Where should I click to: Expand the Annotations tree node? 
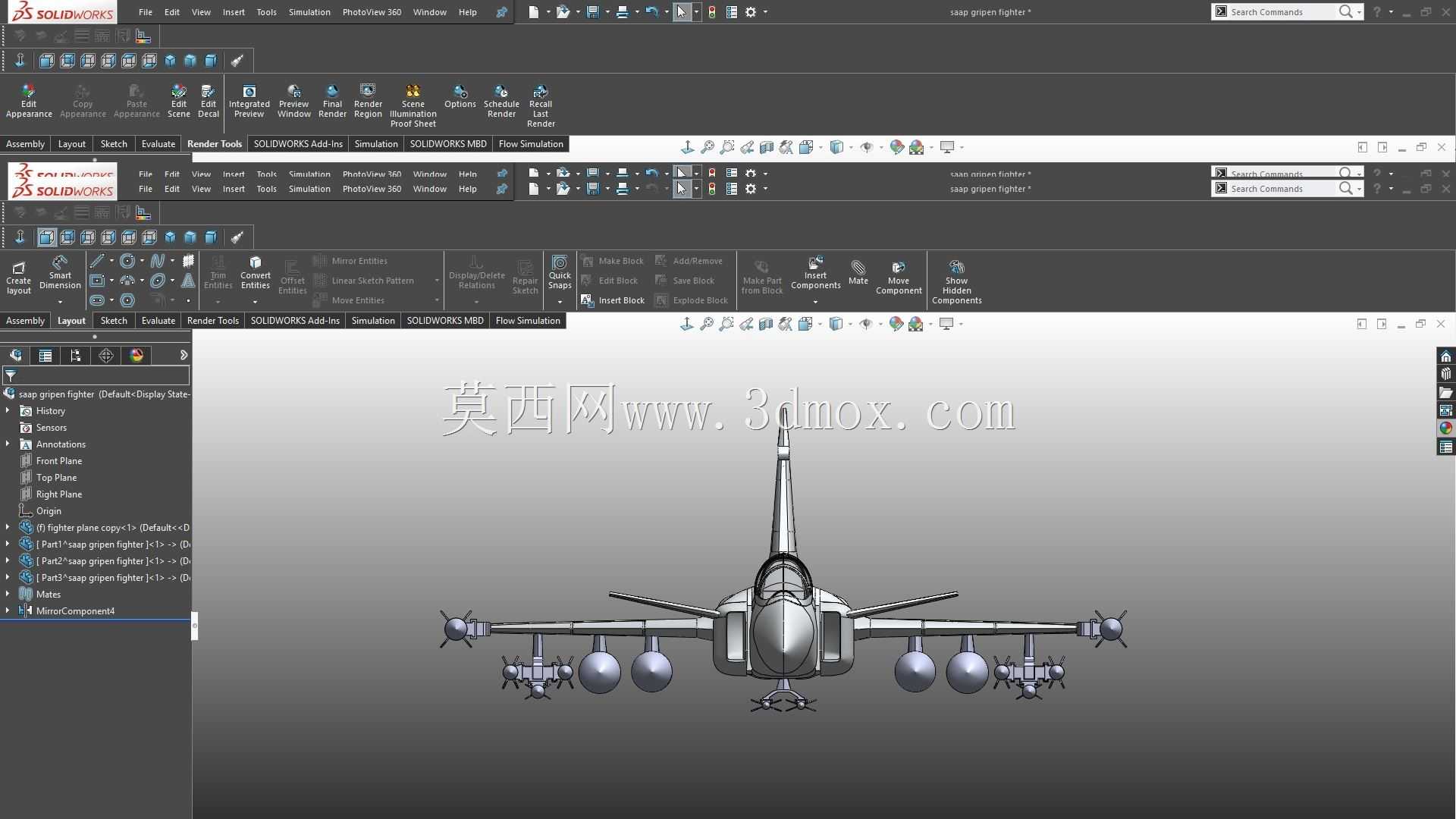click(x=8, y=444)
